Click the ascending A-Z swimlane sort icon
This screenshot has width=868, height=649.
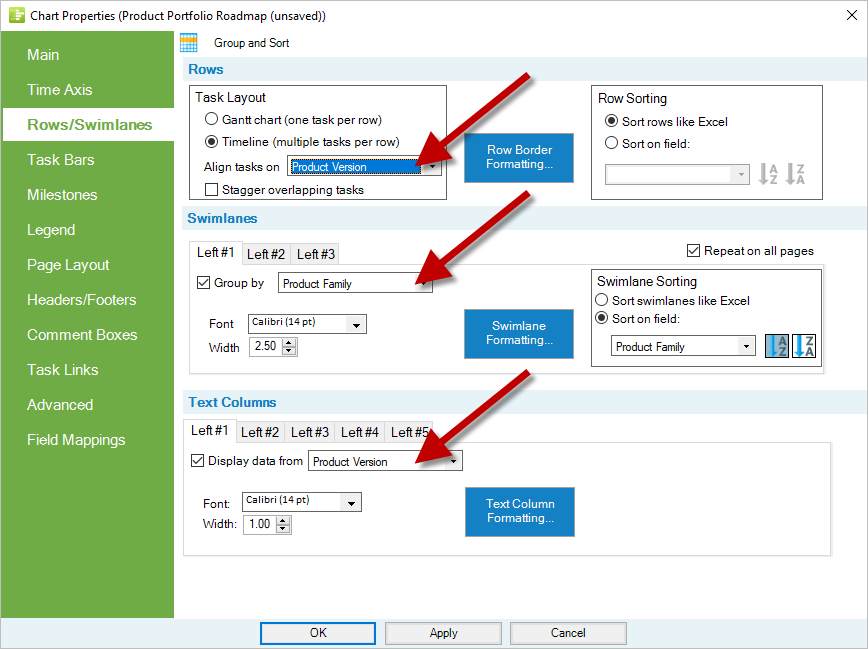pos(777,346)
